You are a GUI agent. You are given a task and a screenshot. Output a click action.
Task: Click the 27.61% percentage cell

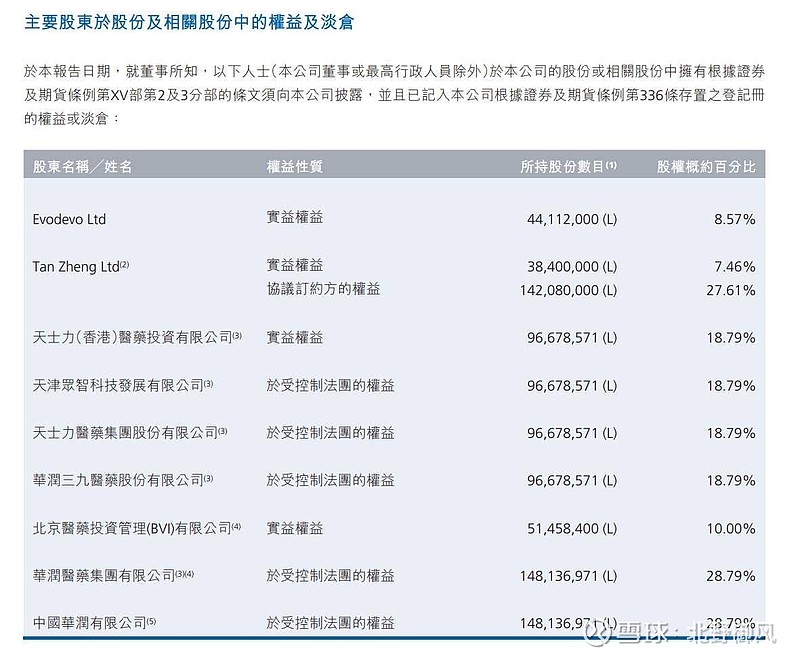pyautogui.click(x=731, y=290)
